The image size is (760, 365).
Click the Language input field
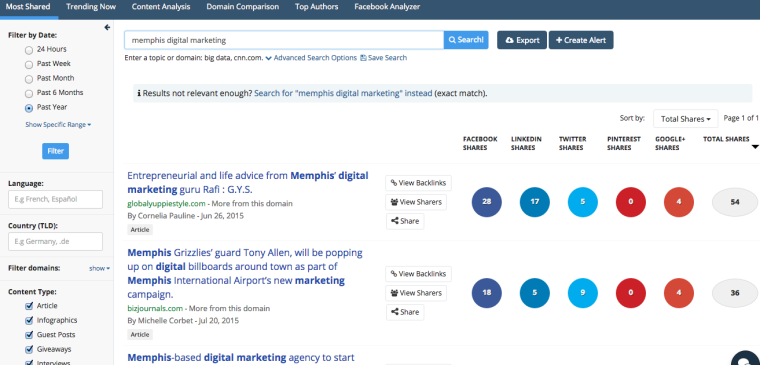tap(55, 199)
